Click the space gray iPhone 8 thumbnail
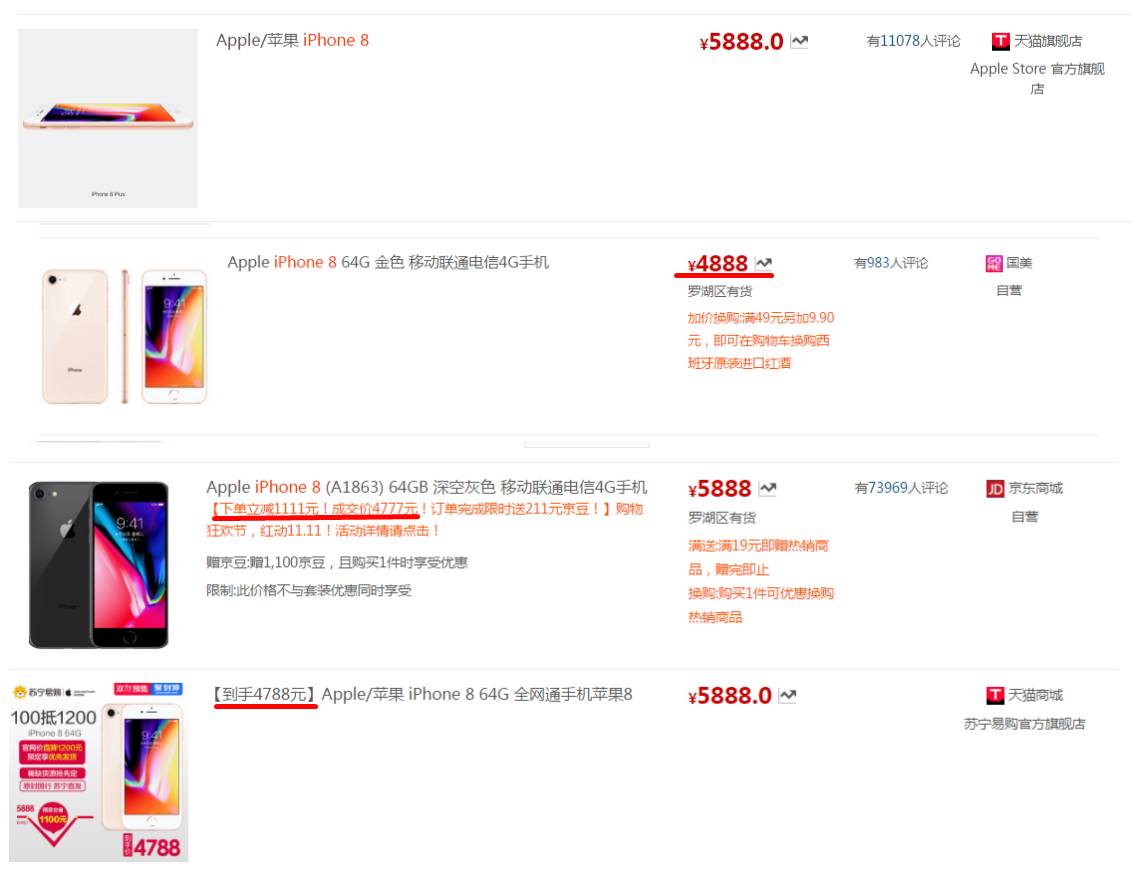Image resolution: width=1138 pixels, height=870 pixels. [99, 565]
